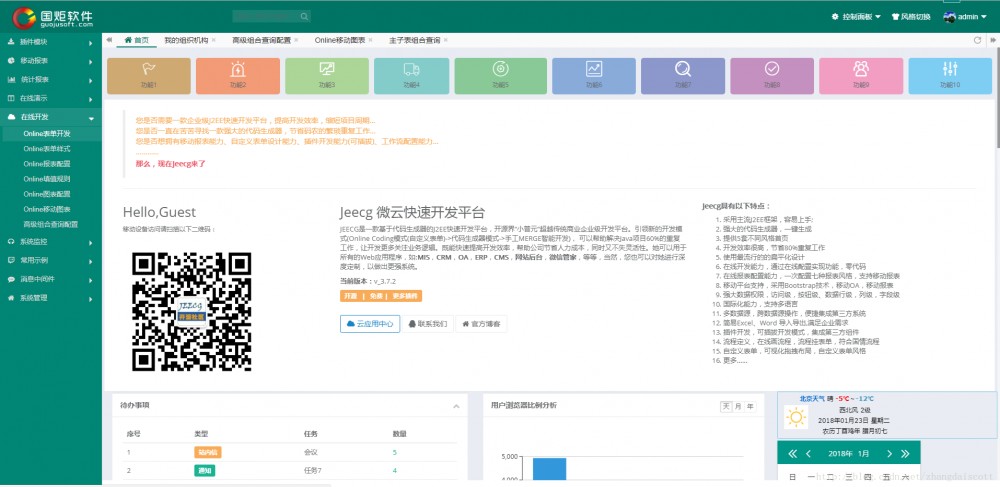This screenshot has height=487, width=1000.
Task: Expand the 常用示例 sidebar menu
Action: [51, 261]
